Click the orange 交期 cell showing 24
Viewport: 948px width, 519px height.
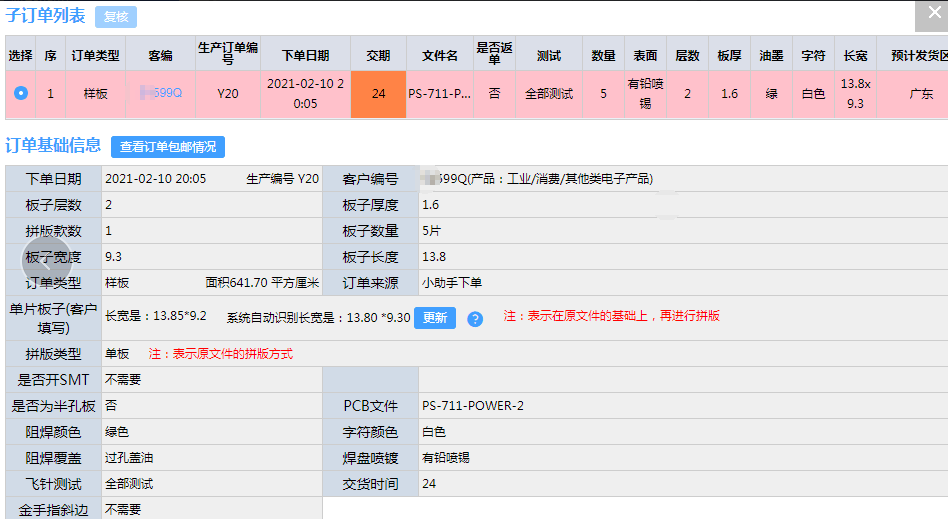pos(378,94)
